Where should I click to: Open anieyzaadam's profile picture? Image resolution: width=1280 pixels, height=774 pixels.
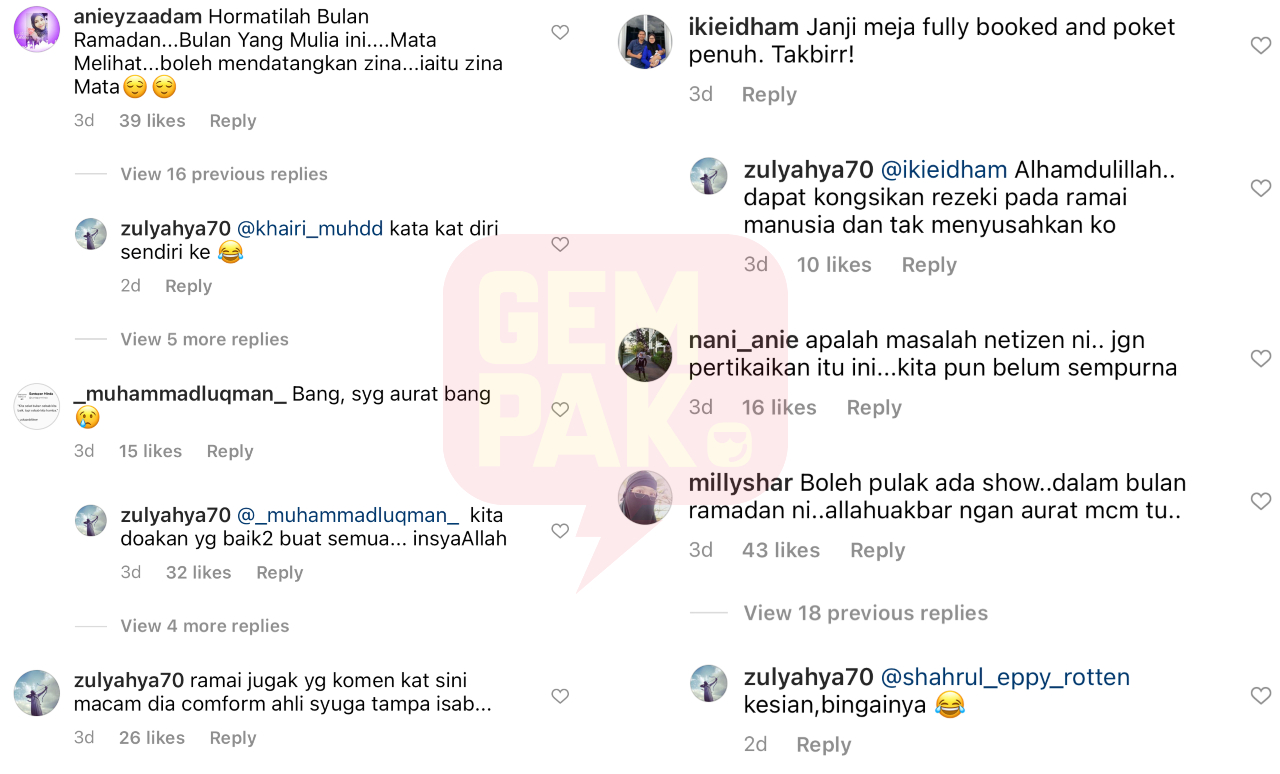tap(37, 29)
